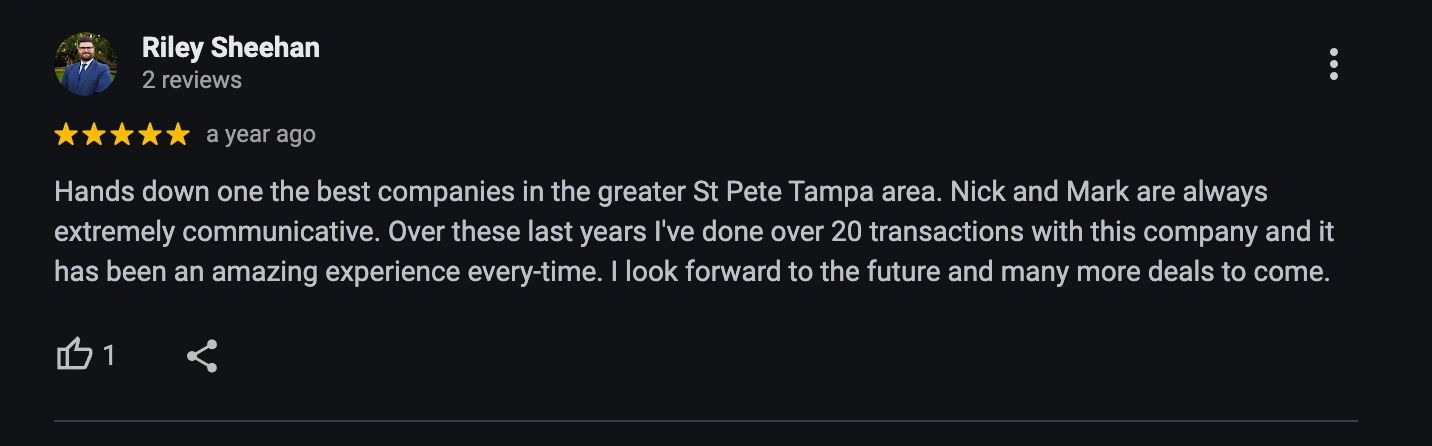Share this review using the share icon
The width and height of the screenshot is (1432, 446).
tap(202, 356)
